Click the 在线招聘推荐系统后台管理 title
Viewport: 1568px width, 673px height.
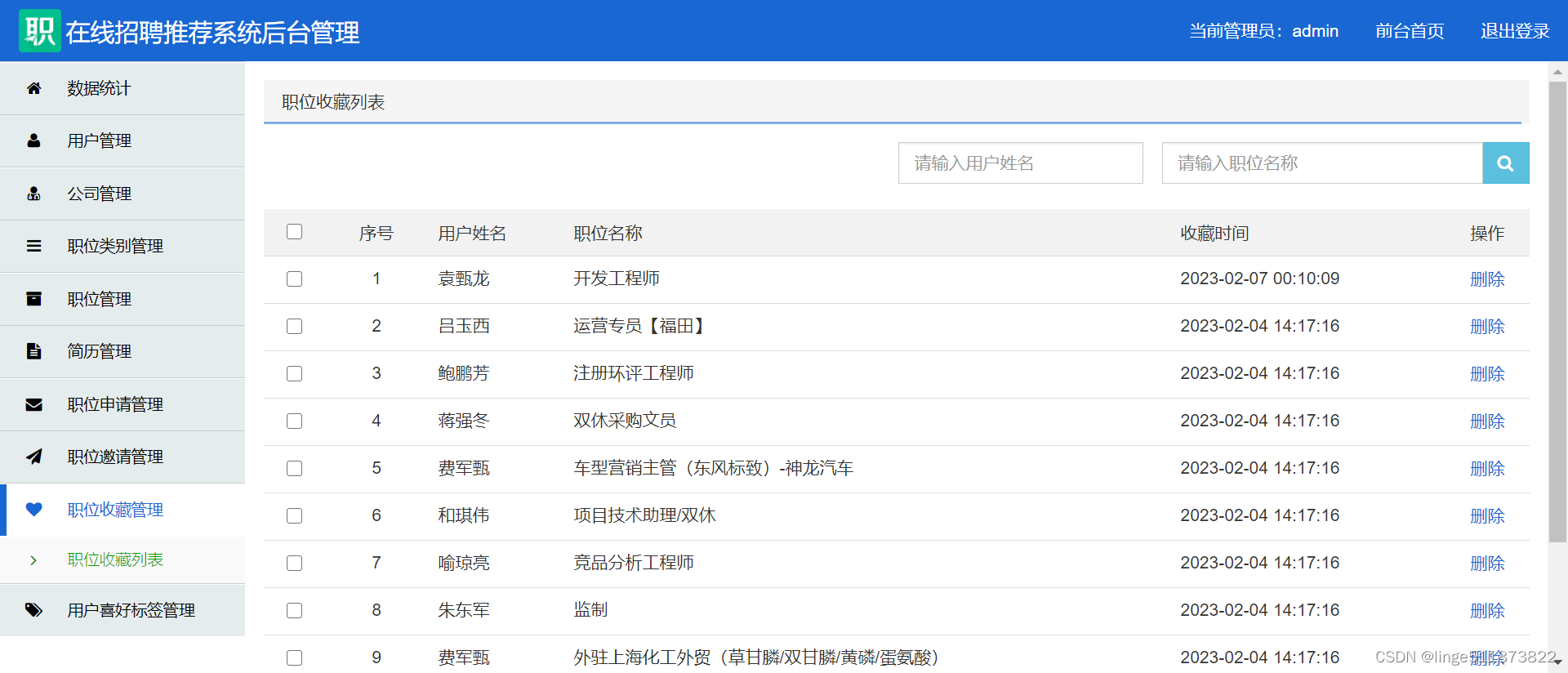tap(212, 32)
